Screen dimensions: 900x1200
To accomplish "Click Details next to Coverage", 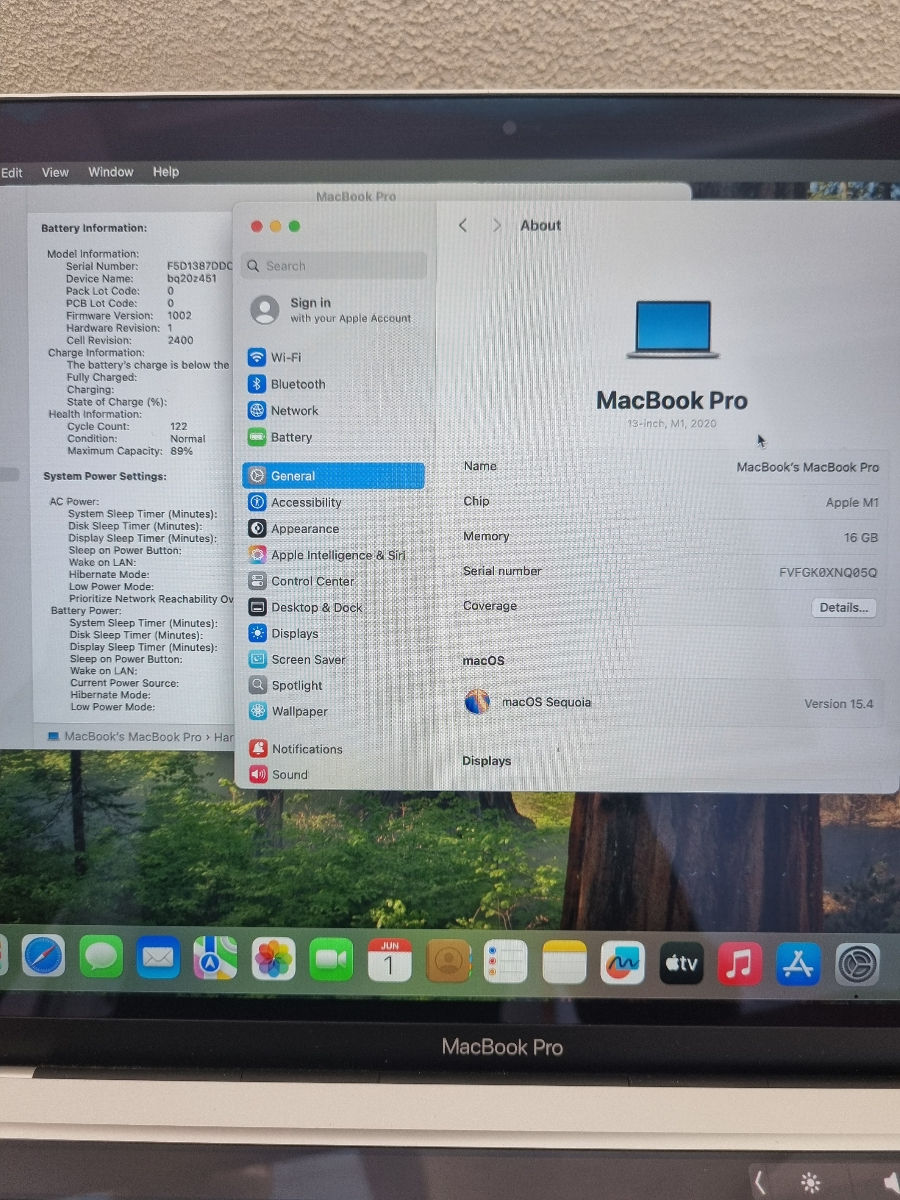I will tap(843, 607).
